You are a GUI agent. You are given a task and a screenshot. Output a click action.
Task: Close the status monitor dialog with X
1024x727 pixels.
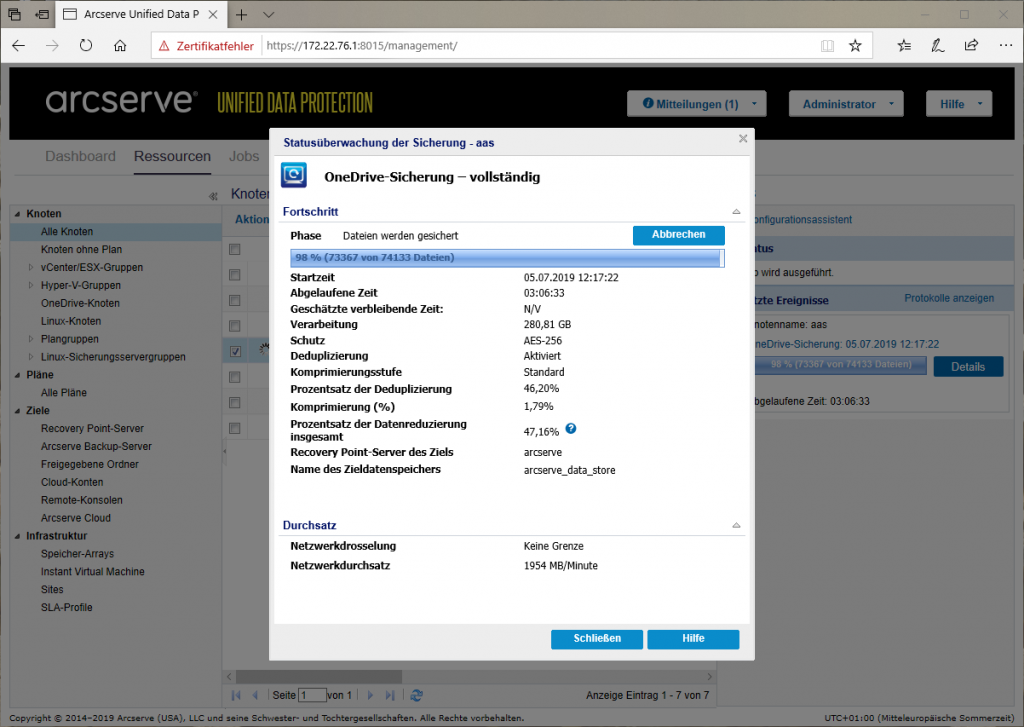point(742,139)
